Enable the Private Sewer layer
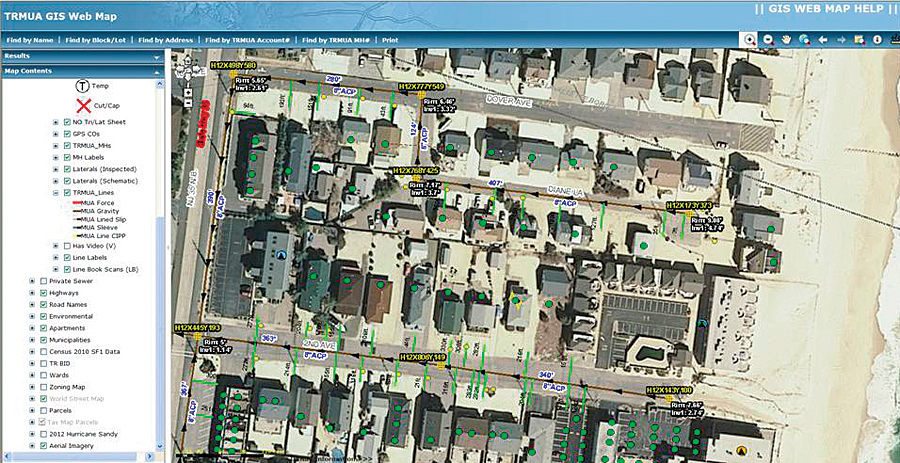This screenshot has width=900, height=463. point(44,281)
